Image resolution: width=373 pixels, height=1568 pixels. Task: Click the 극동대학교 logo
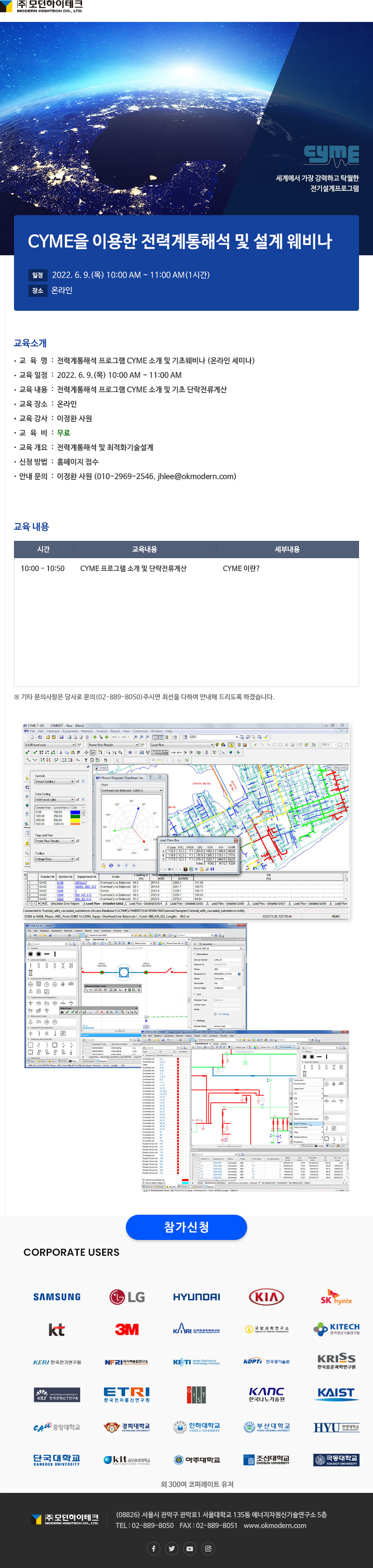pos(336,1460)
